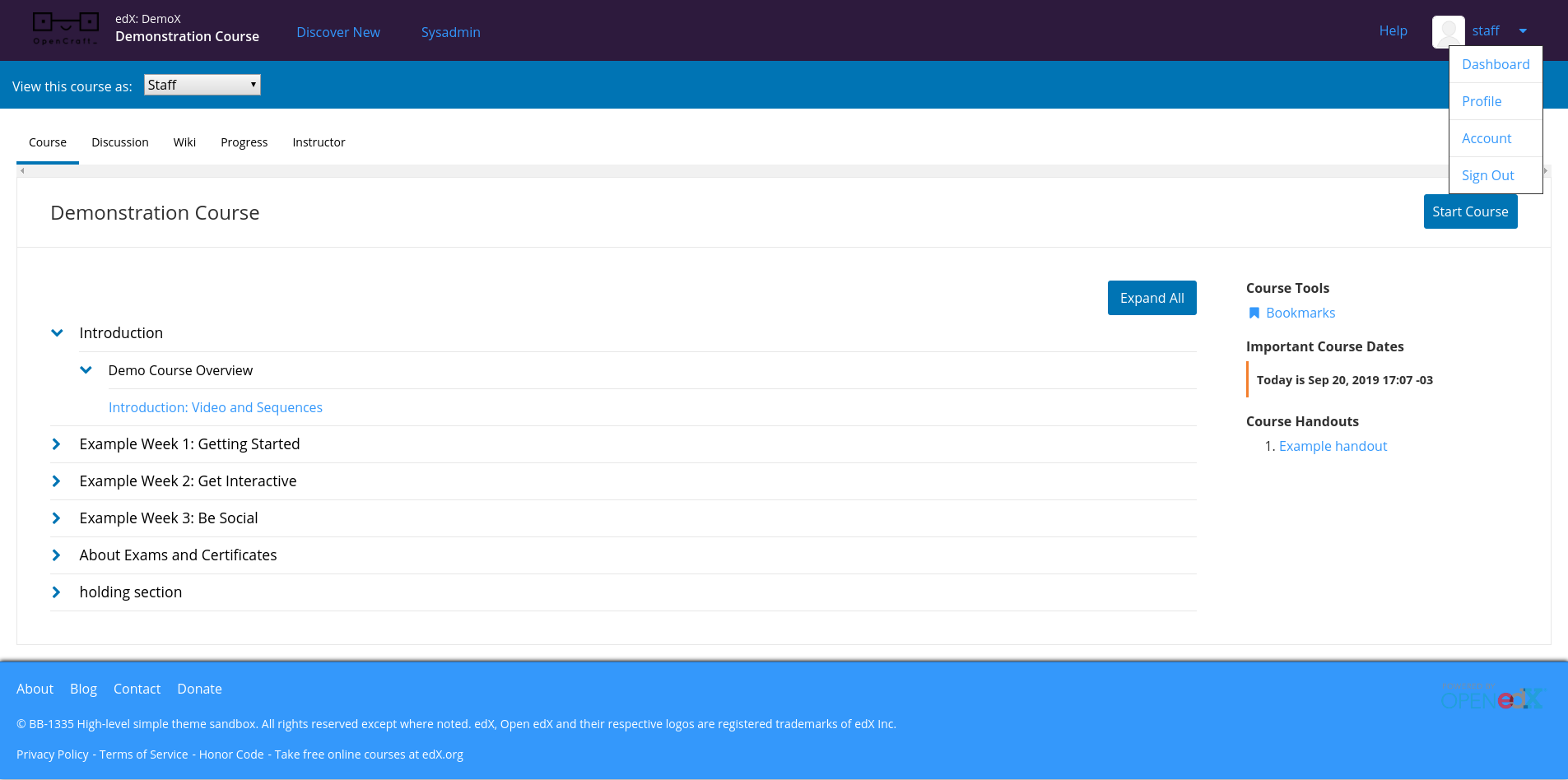Open the Honor Code footer link
This screenshot has height=780, width=1568.
click(231, 754)
